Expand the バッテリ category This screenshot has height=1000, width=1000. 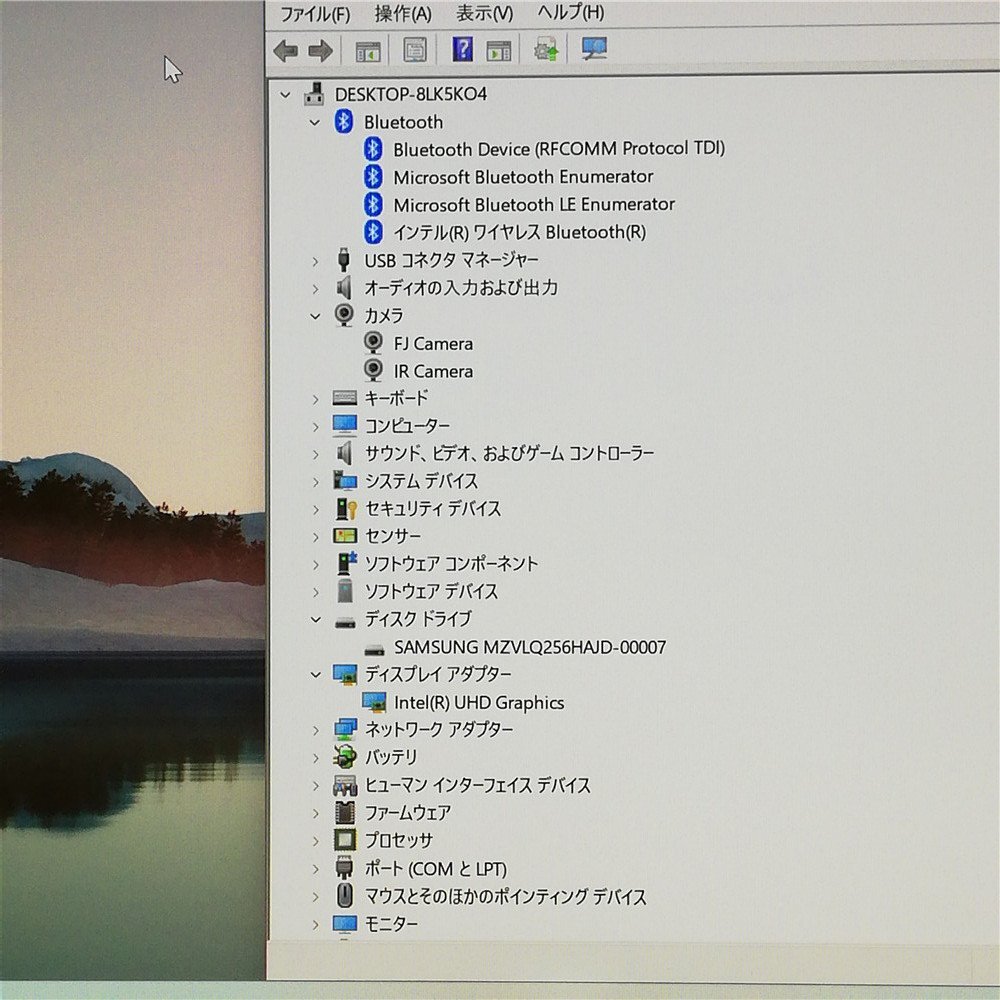click(x=316, y=758)
